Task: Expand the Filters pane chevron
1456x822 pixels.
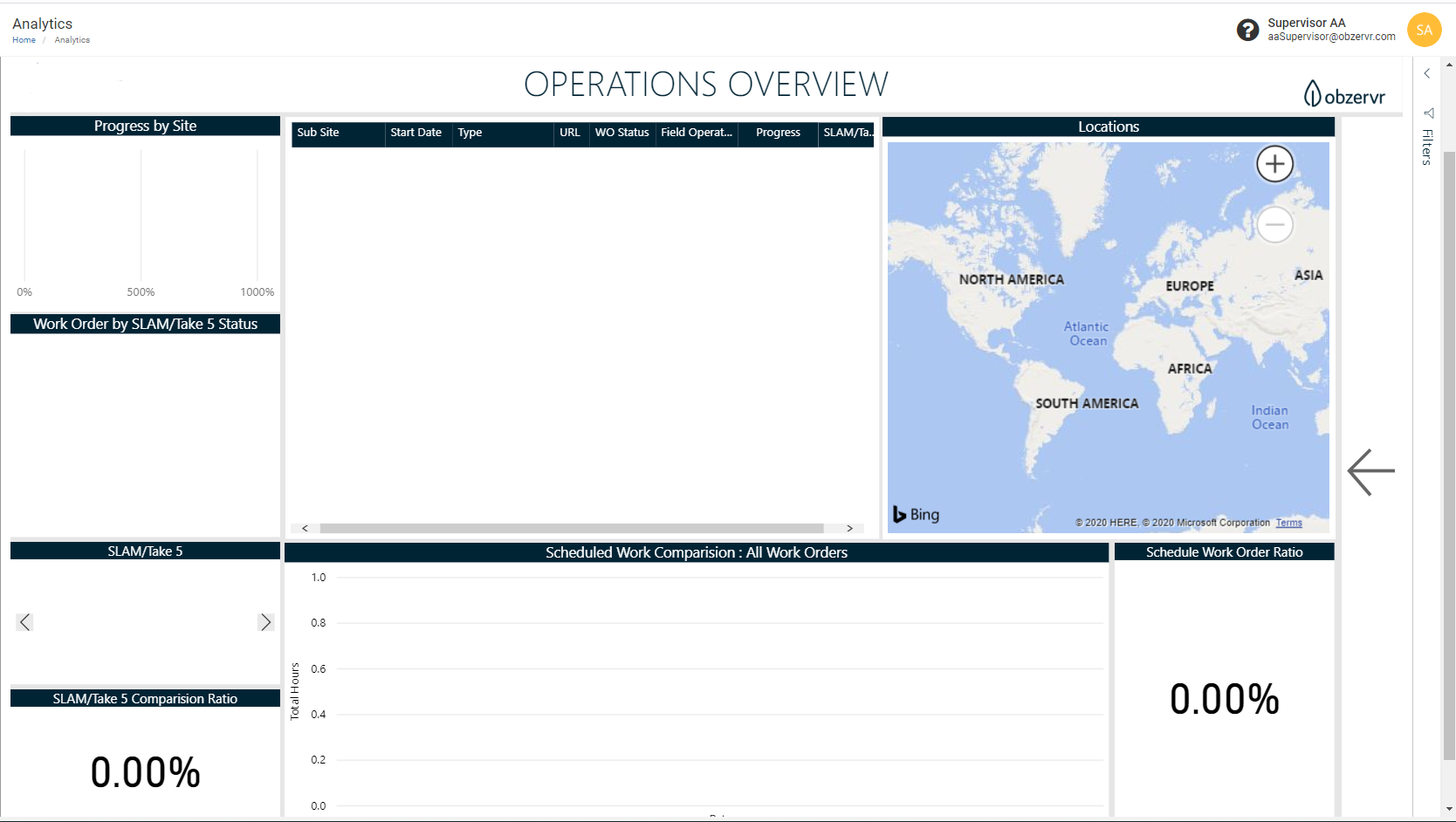Action: click(x=1427, y=74)
